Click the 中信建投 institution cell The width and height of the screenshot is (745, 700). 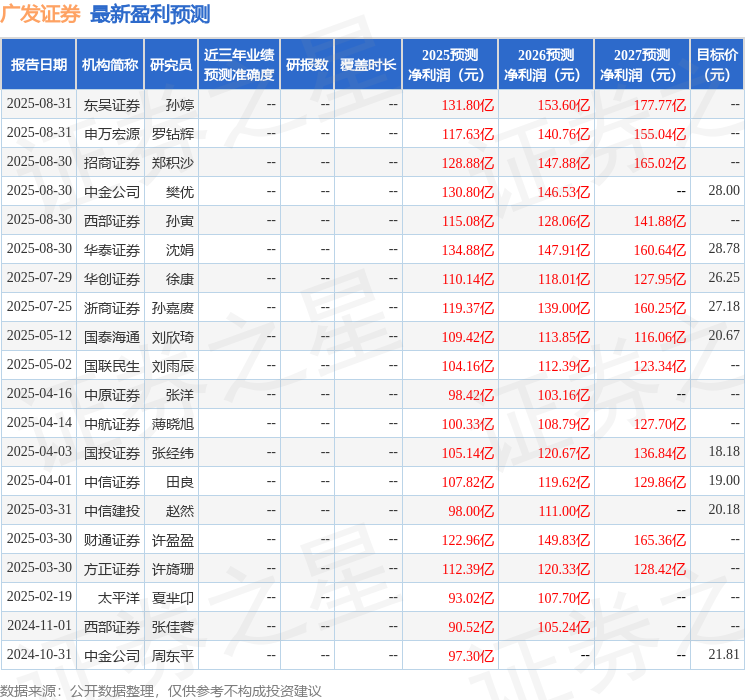(x=112, y=511)
